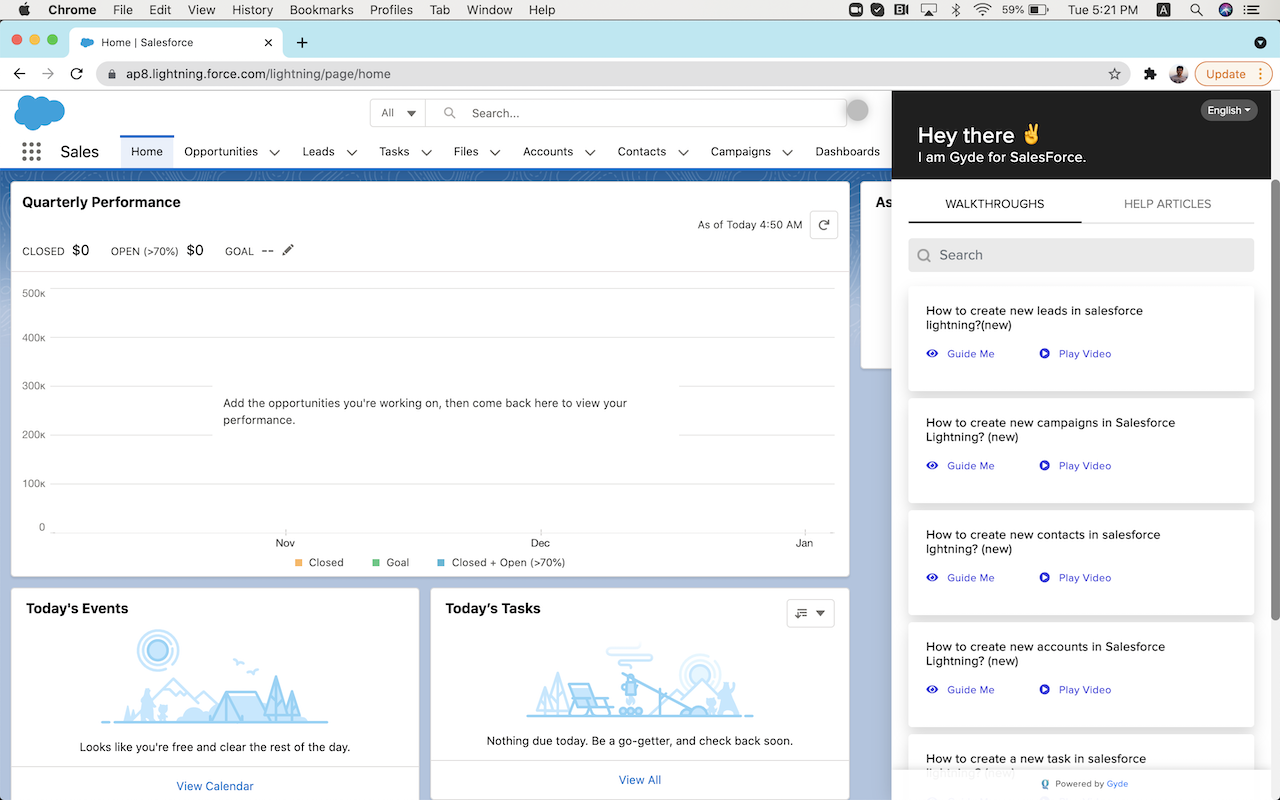Open the search scope All dropdown
Viewport: 1280px width, 800px height.
tap(398, 113)
